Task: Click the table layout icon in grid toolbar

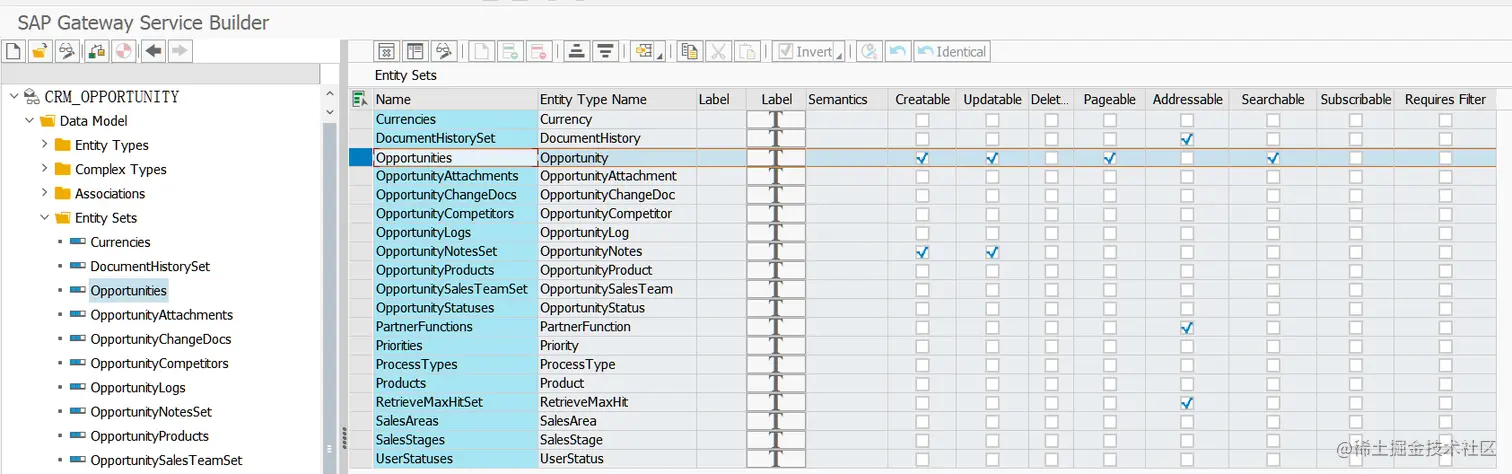Action: tap(415, 51)
